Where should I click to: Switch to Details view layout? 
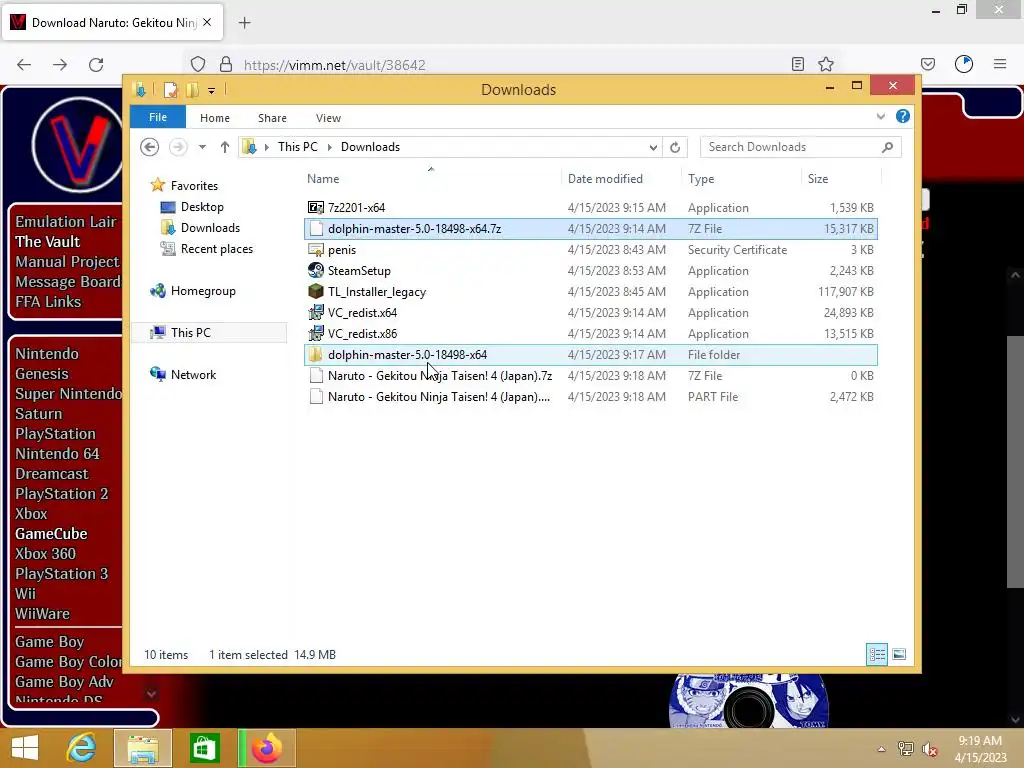(876, 654)
